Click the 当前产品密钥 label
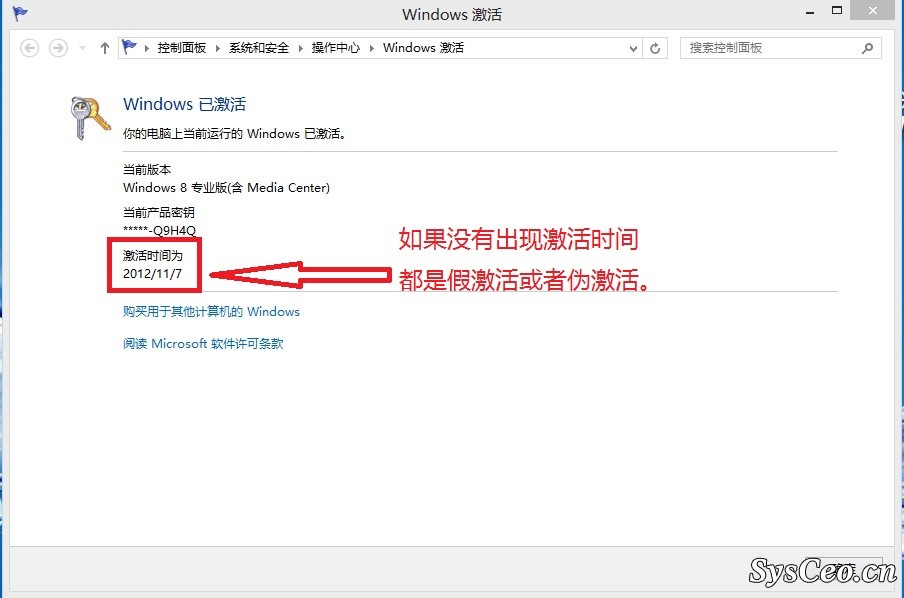The width and height of the screenshot is (904, 598). point(159,212)
